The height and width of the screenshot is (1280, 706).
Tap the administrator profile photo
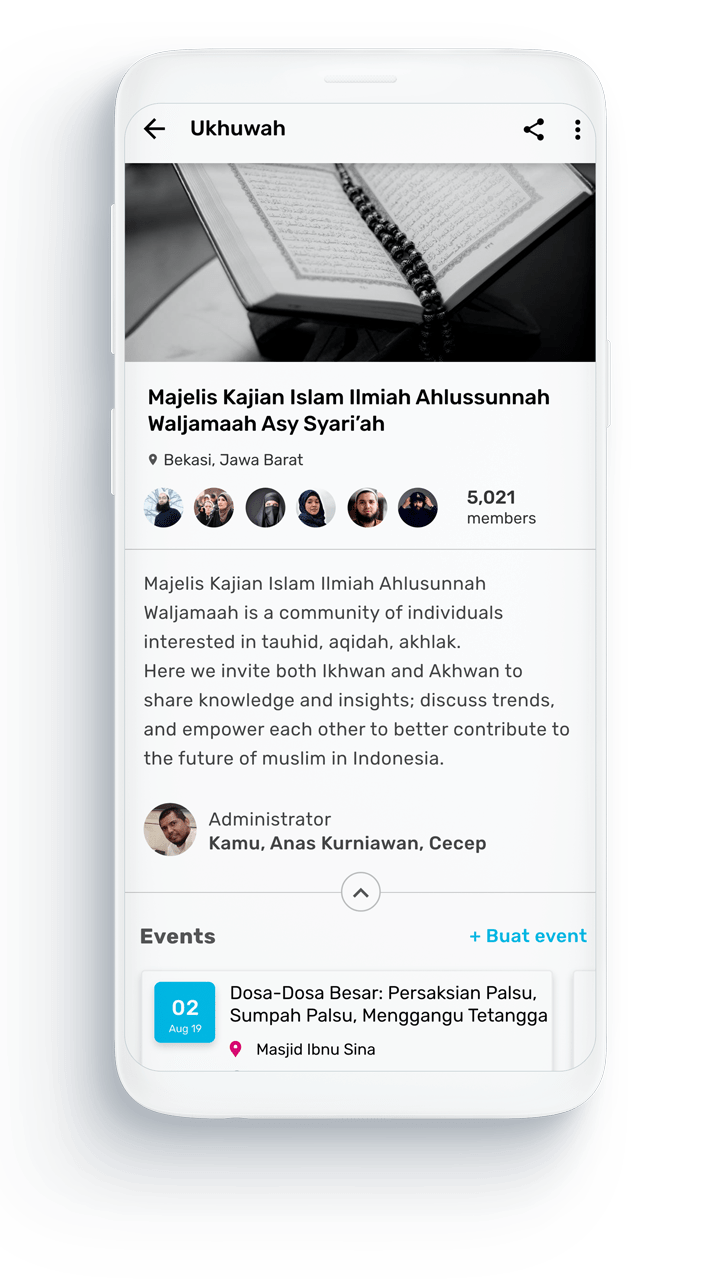click(170, 830)
